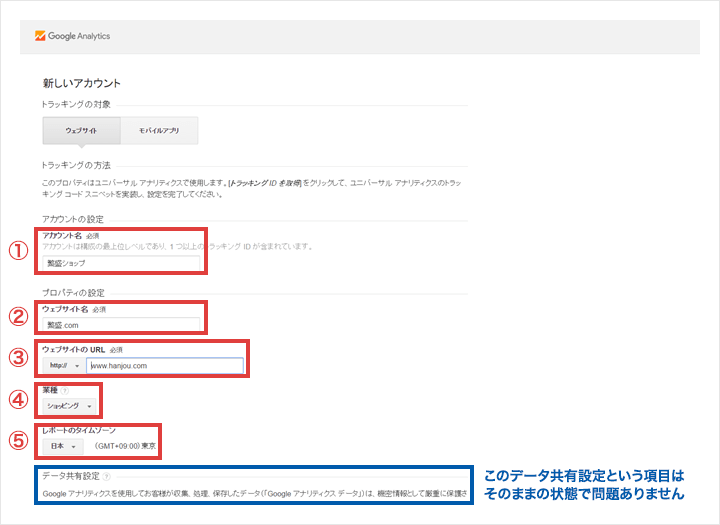720x525 pixels.
Task: Click the プロパティの設定 section label
Action: [x=73, y=293]
